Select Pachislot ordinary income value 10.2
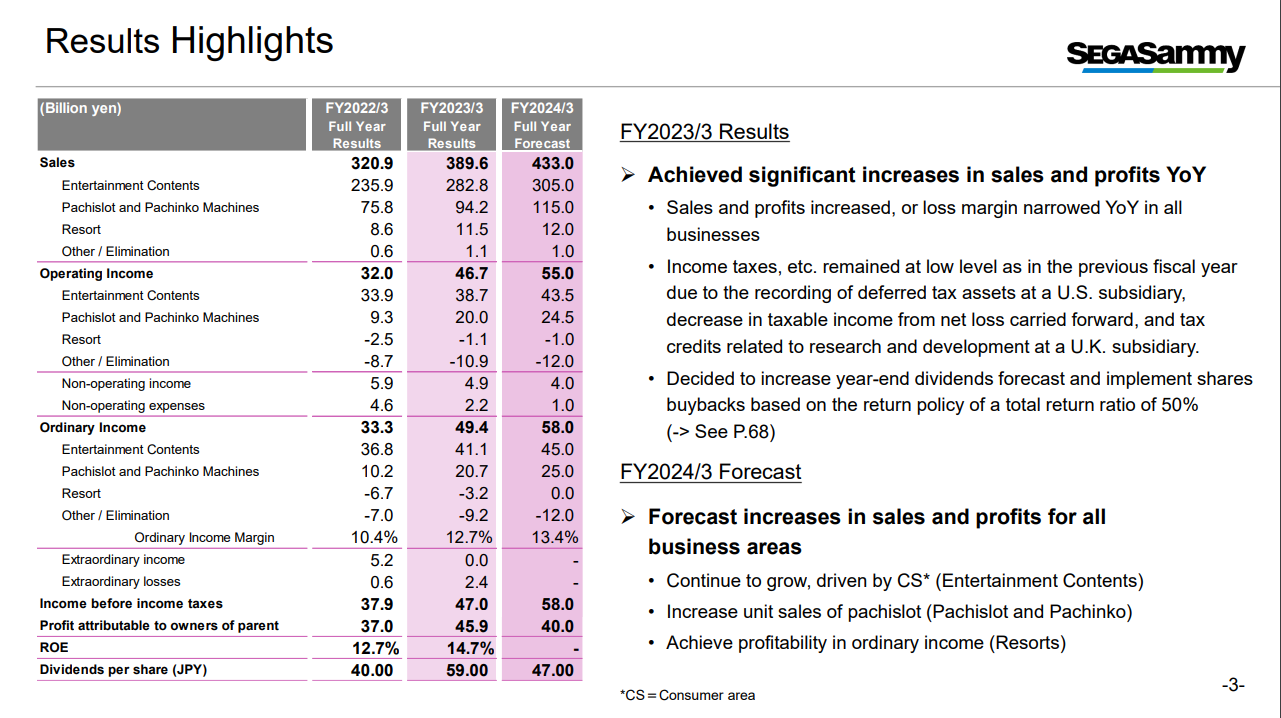The height and width of the screenshot is (718, 1281). click(x=377, y=471)
